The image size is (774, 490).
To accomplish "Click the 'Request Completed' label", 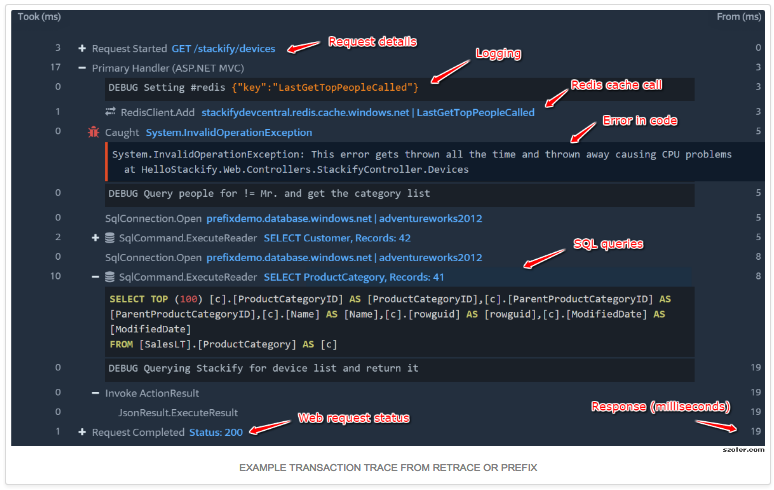I will coord(138,432).
